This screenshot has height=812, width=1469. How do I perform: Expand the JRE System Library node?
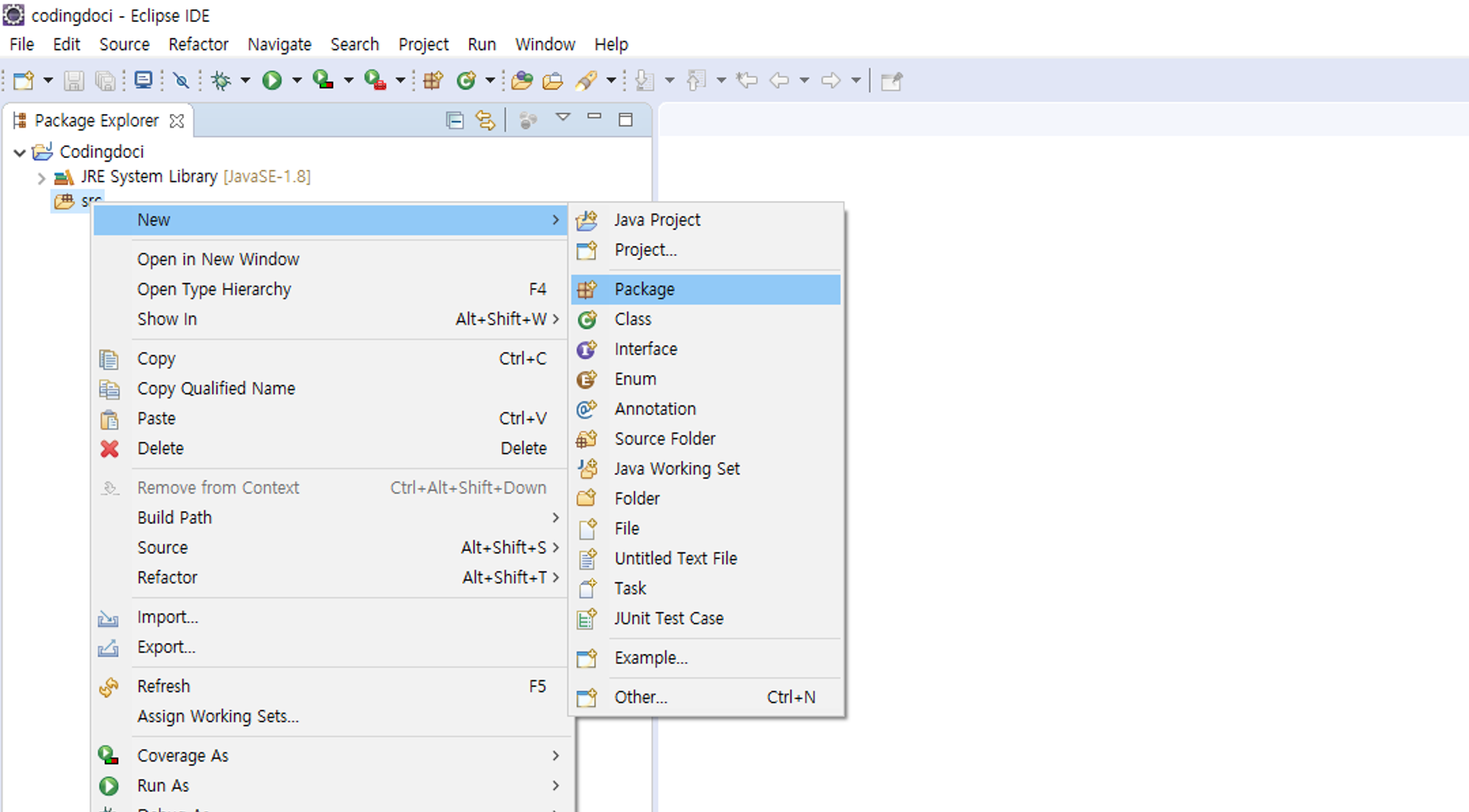[x=41, y=177]
